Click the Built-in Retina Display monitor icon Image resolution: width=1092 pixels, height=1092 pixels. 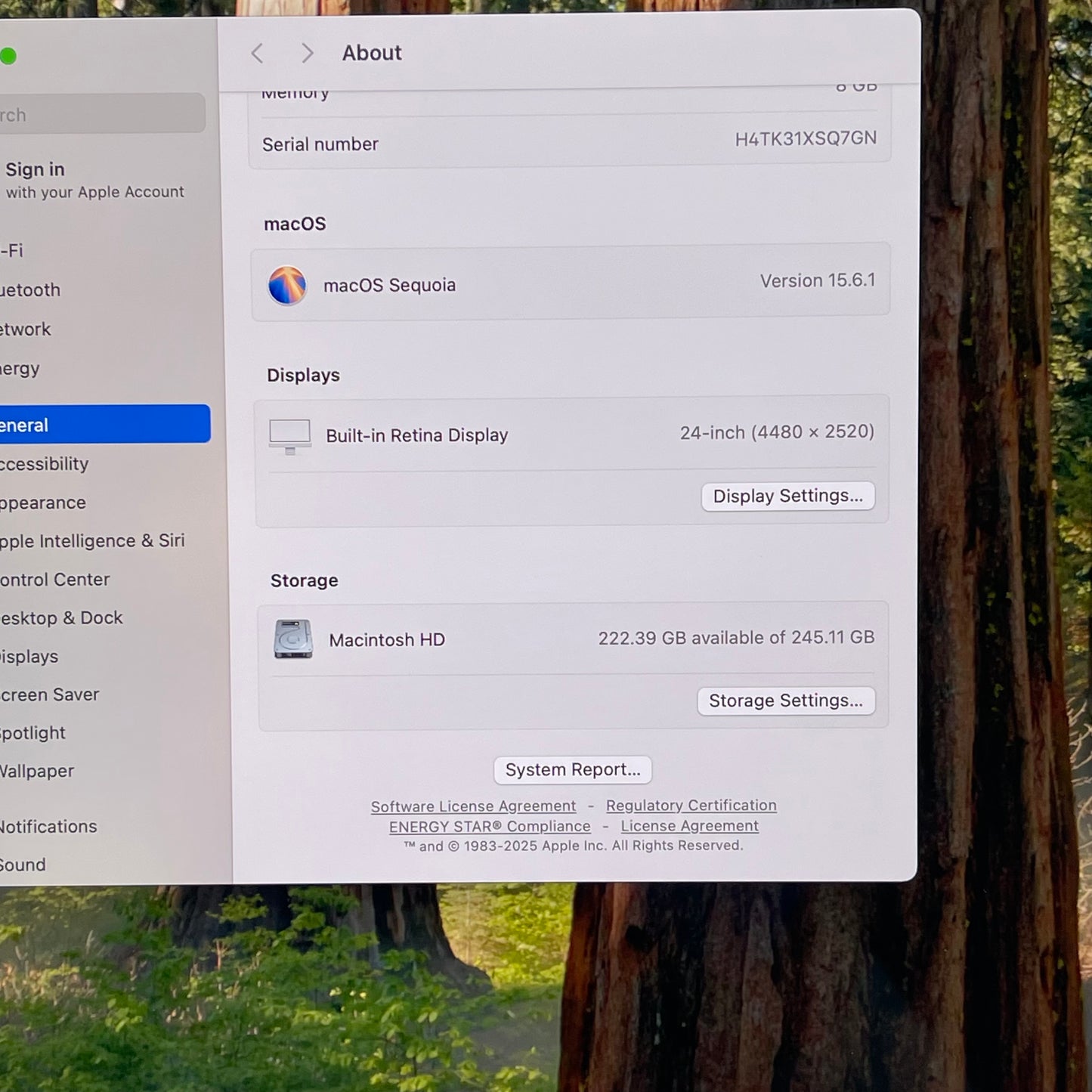[290, 436]
